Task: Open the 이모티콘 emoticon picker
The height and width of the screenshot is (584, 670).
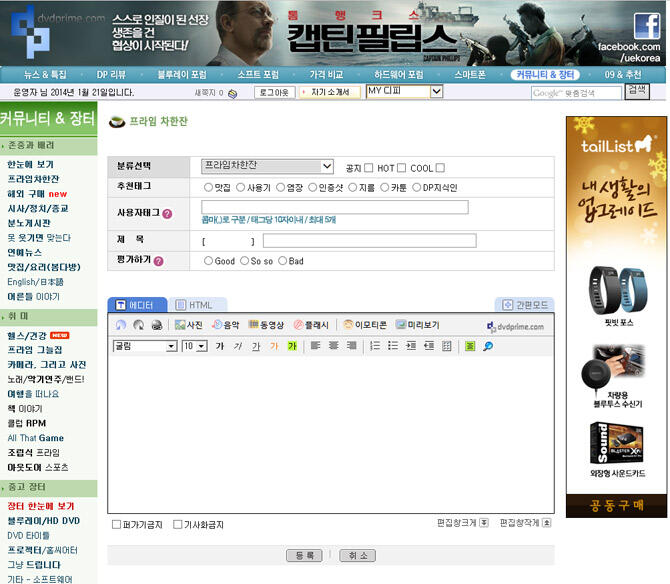Action: click(365, 325)
